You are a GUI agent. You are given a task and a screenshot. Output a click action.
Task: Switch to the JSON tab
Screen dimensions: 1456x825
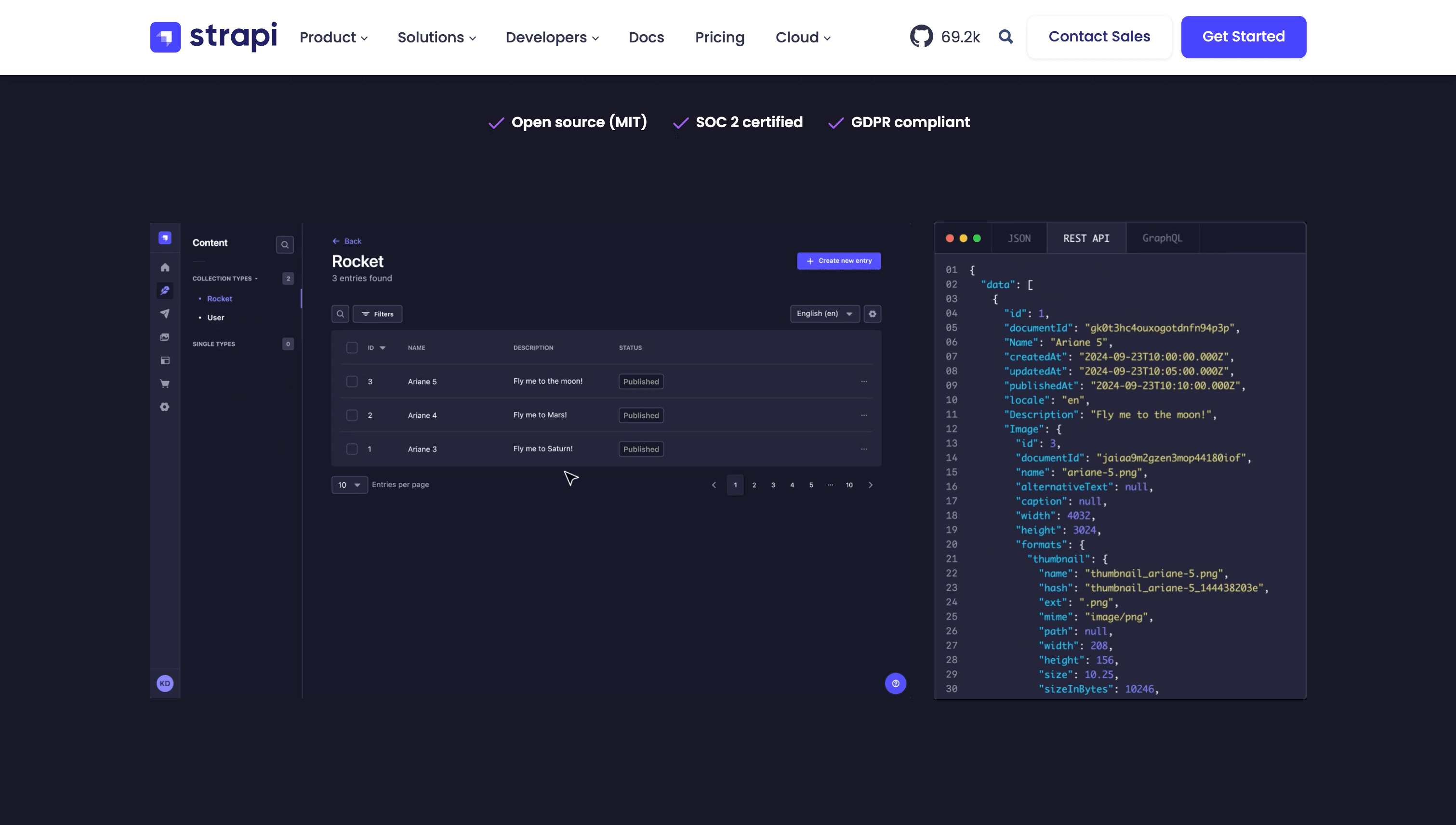pos(1019,239)
